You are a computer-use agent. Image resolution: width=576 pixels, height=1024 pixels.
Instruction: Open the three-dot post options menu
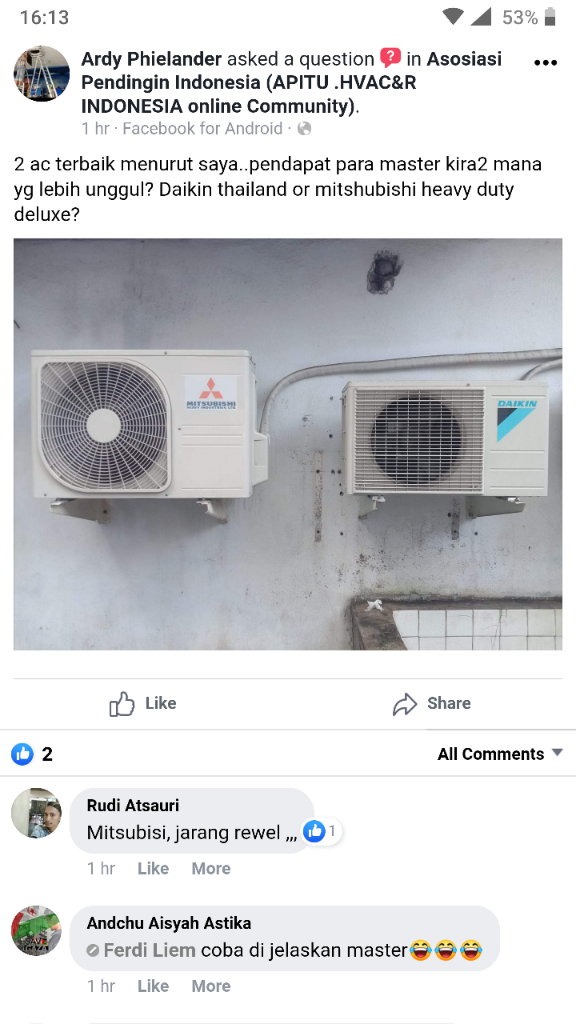coord(545,63)
